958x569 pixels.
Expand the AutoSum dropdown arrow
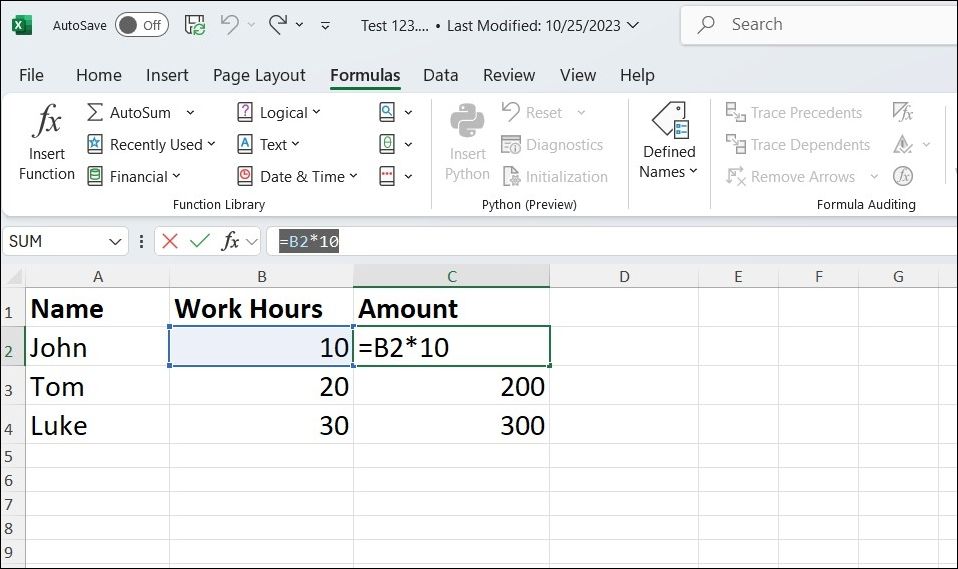pos(190,112)
